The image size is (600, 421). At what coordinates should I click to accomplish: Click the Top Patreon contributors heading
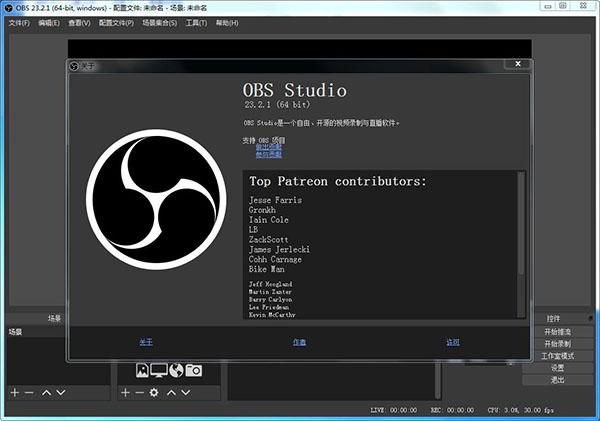point(338,181)
